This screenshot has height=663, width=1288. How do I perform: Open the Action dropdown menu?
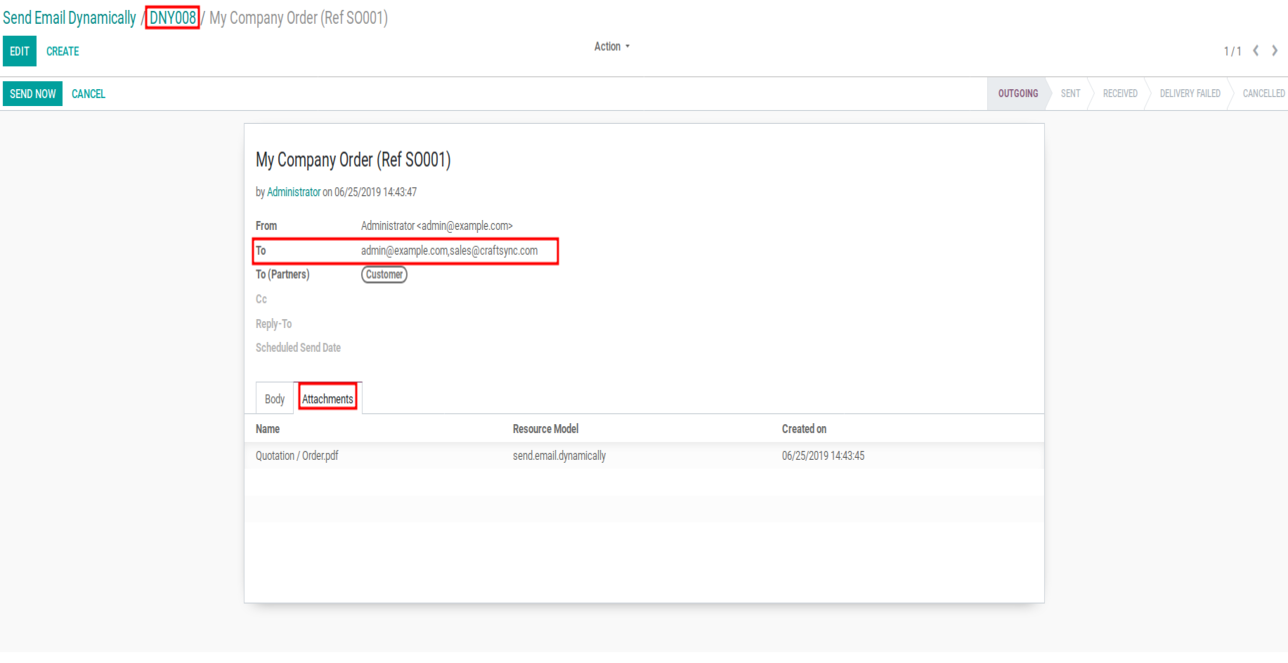pyautogui.click(x=612, y=47)
